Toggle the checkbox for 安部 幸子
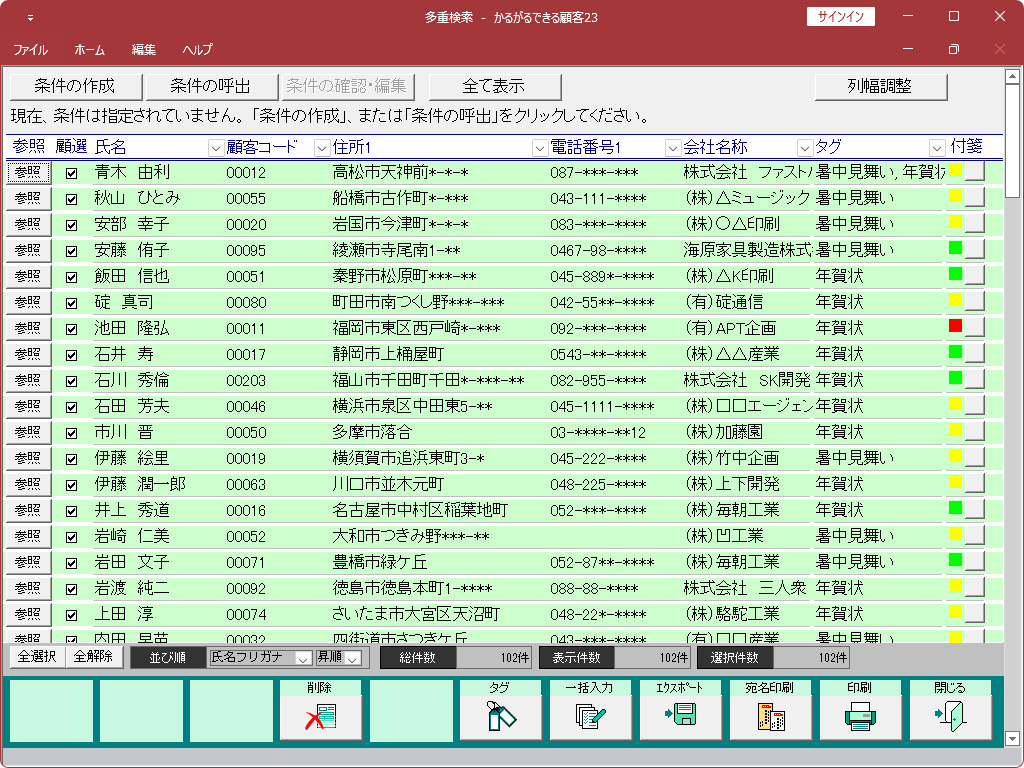 pyautogui.click(x=71, y=225)
